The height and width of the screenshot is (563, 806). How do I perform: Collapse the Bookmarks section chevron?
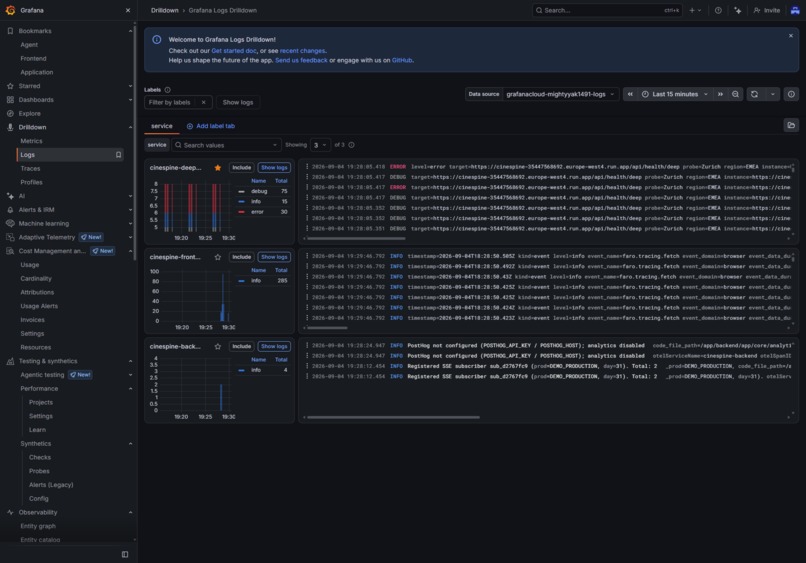coord(130,31)
